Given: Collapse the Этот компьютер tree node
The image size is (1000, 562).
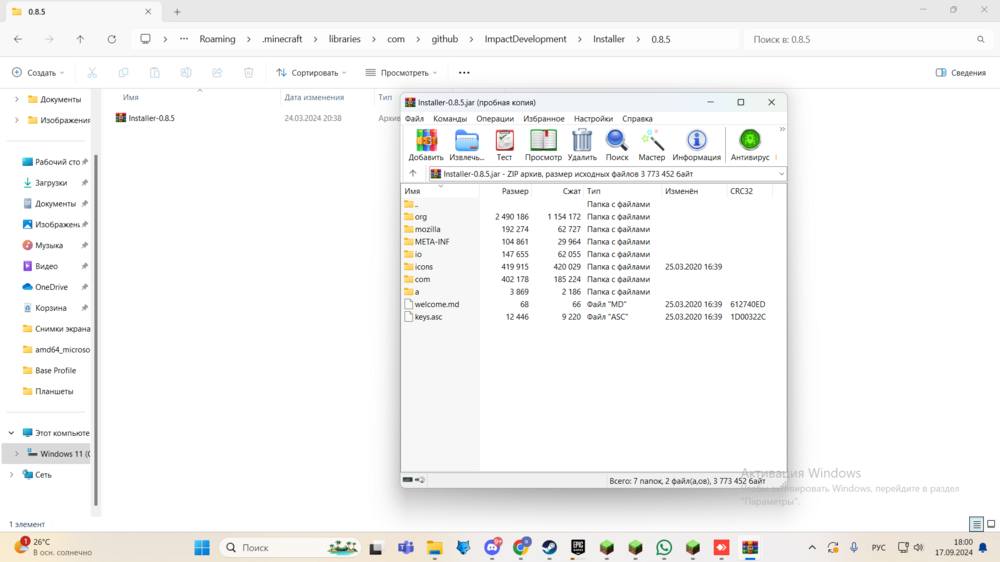Looking at the screenshot, I should [11, 433].
